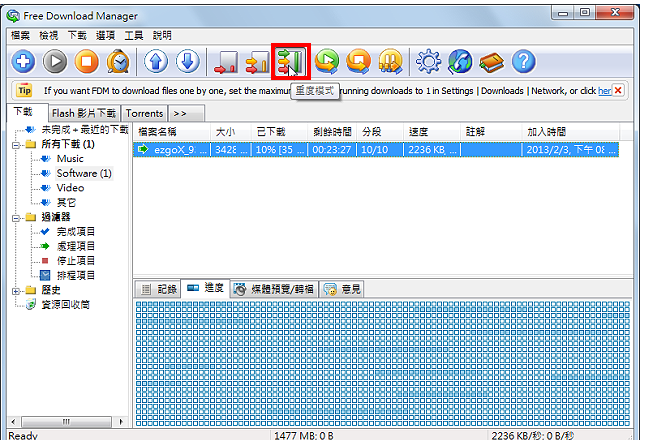Start downloads with the play icon
The width and height of the screenshot is (648, 440).
point(55,62)
